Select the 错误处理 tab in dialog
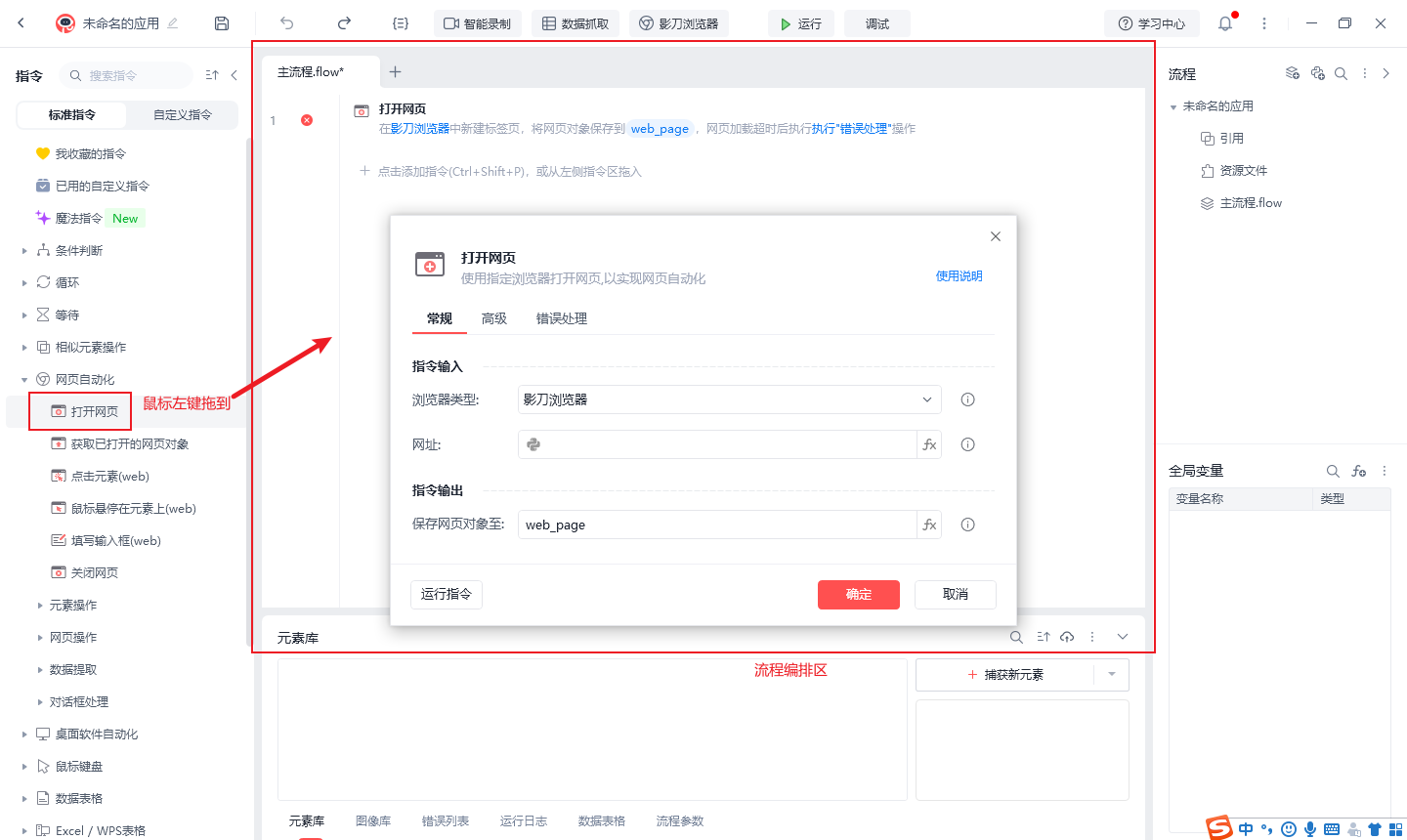This screenshot has width=1407, height=840. coord(562,318)
